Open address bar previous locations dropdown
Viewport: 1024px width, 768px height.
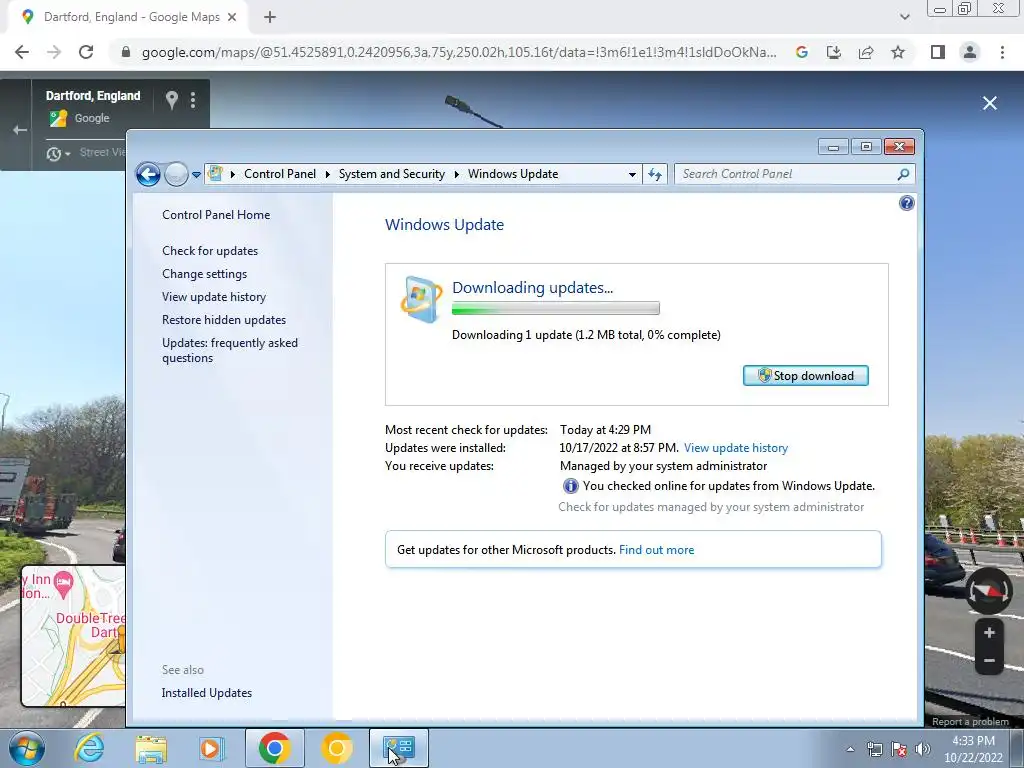point(632,174)
